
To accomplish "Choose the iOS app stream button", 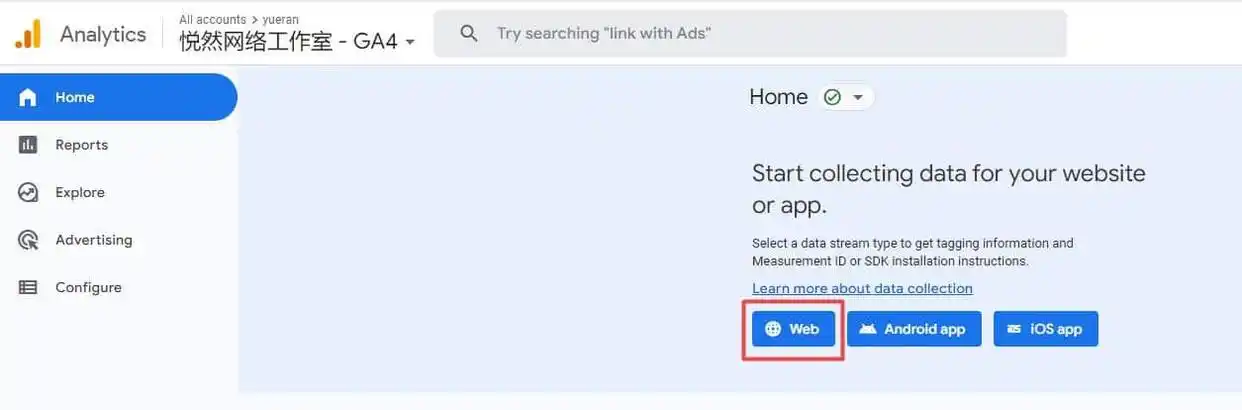I will pos(1045,329).
